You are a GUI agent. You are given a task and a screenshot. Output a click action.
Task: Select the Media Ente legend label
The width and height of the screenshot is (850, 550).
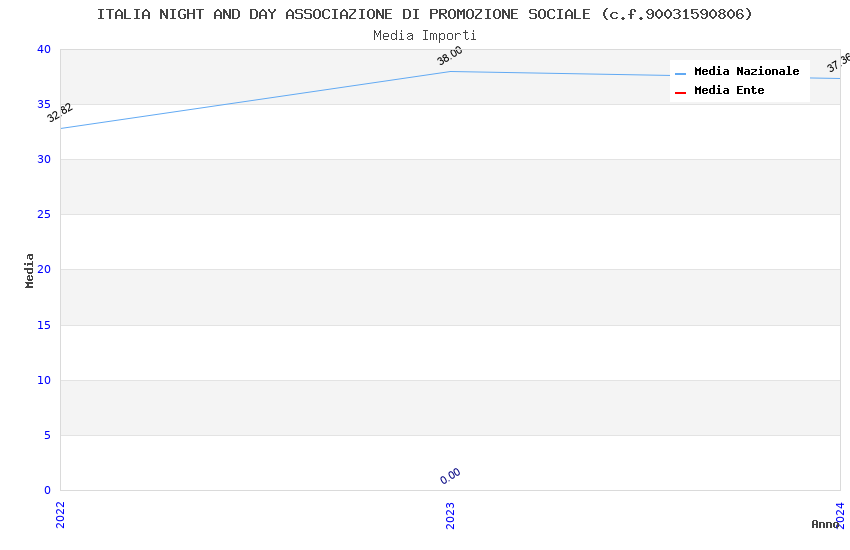729,91
